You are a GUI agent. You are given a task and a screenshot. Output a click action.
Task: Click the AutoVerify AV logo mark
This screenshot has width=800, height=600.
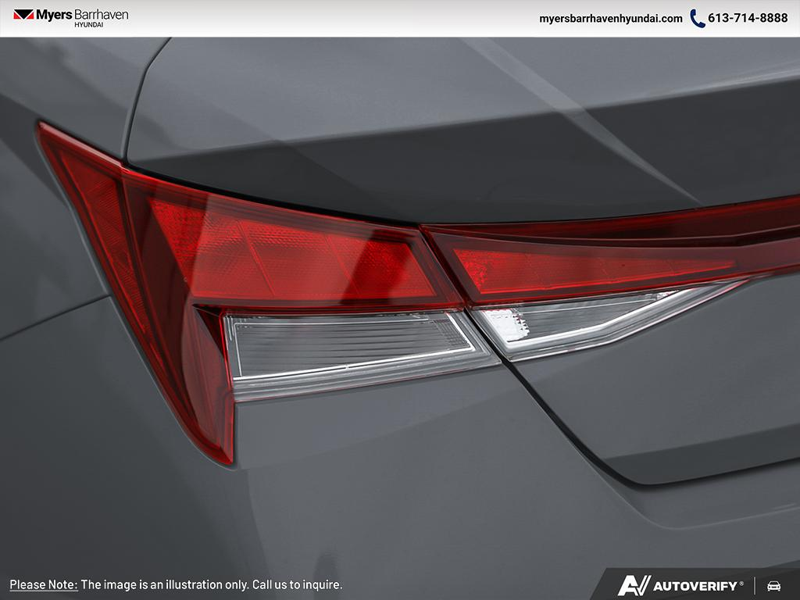coord(633,585)
